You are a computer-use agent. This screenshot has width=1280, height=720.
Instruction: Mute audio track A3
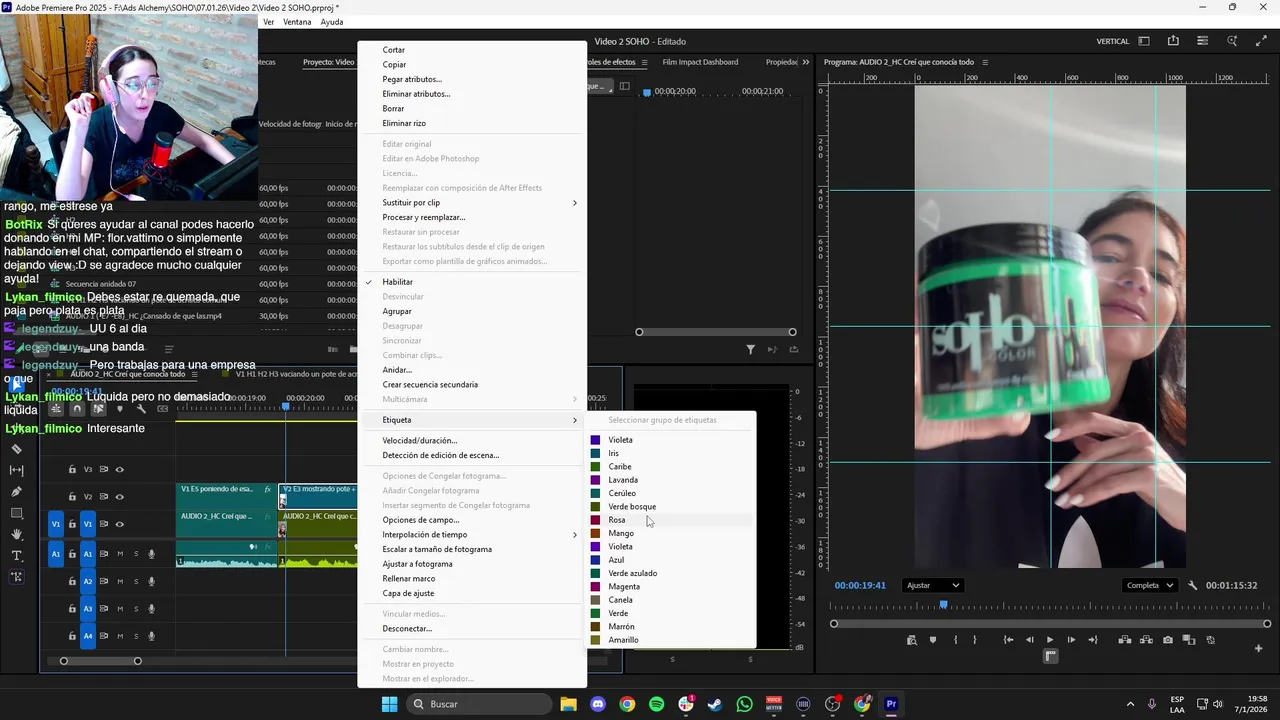coord(120,609)
